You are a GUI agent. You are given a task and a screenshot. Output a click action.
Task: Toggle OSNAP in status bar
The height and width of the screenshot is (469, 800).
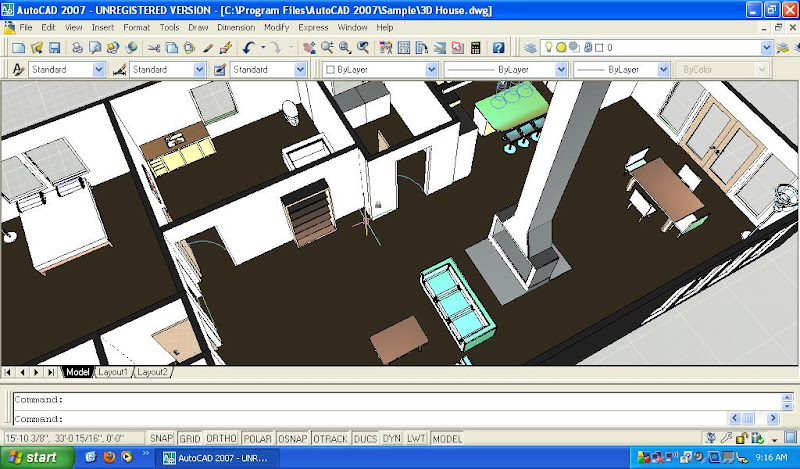click(292, 439)
